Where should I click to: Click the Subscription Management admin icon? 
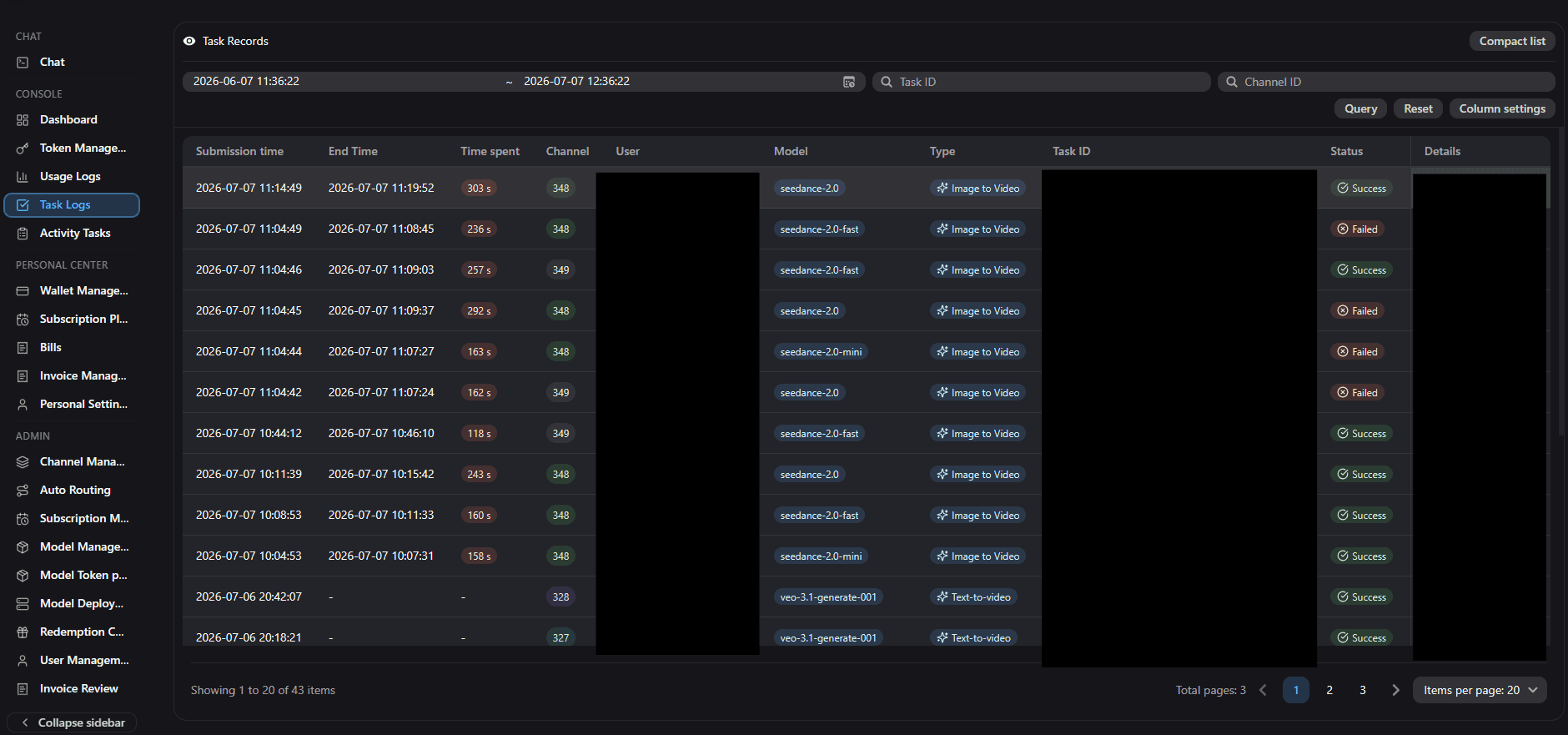[23, 519]
